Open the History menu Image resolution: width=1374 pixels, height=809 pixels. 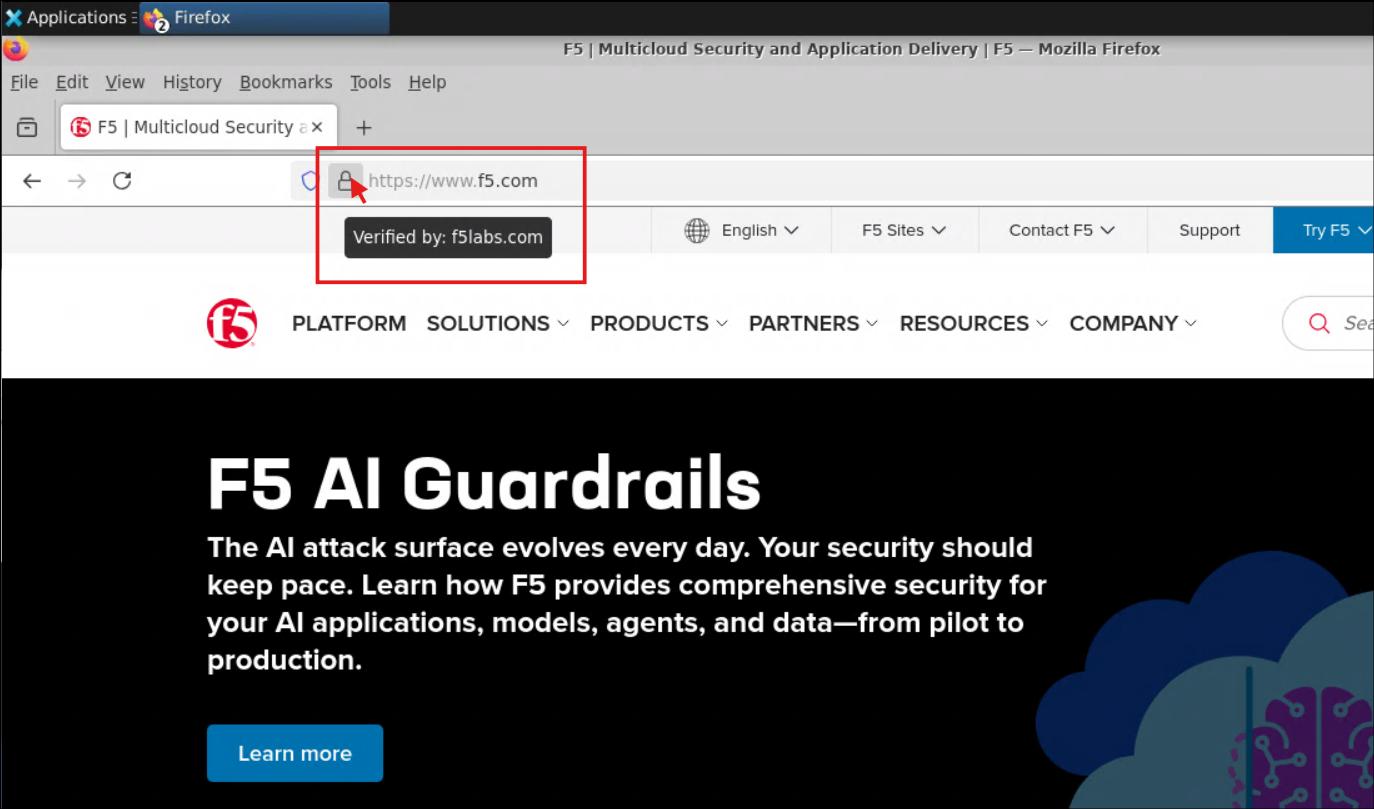click(192, 82)
